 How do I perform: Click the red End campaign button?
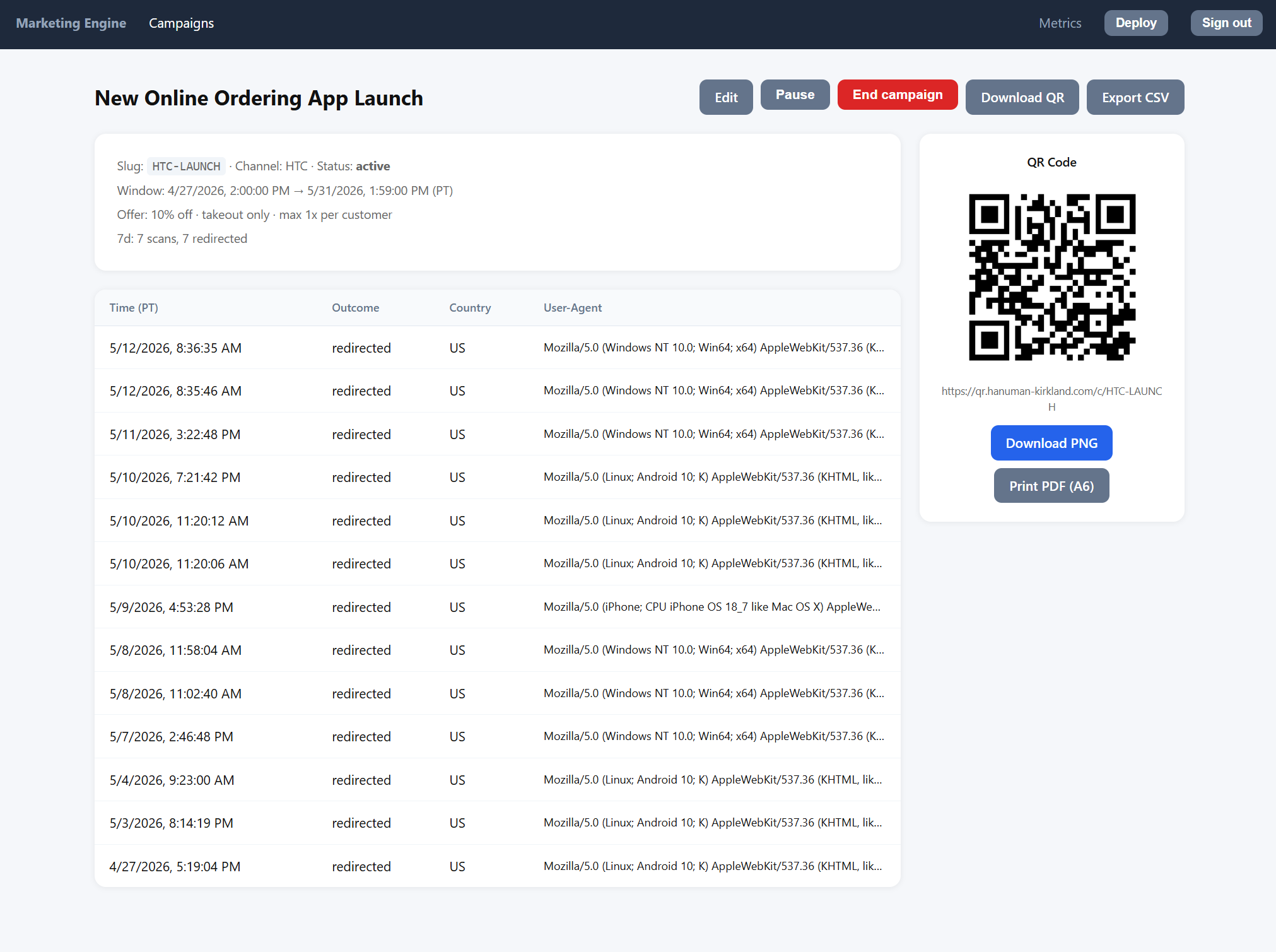tap(897, 95)
